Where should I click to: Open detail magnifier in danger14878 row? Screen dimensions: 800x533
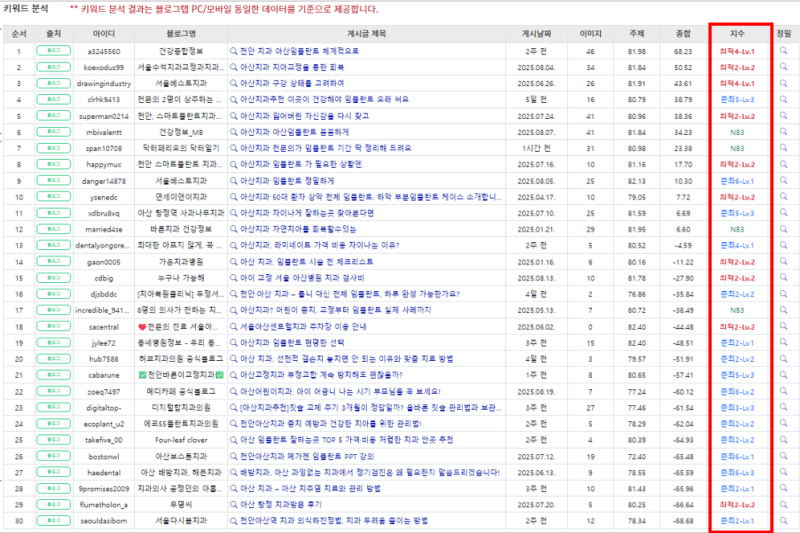pyautogui.click(x=783, y=181)
